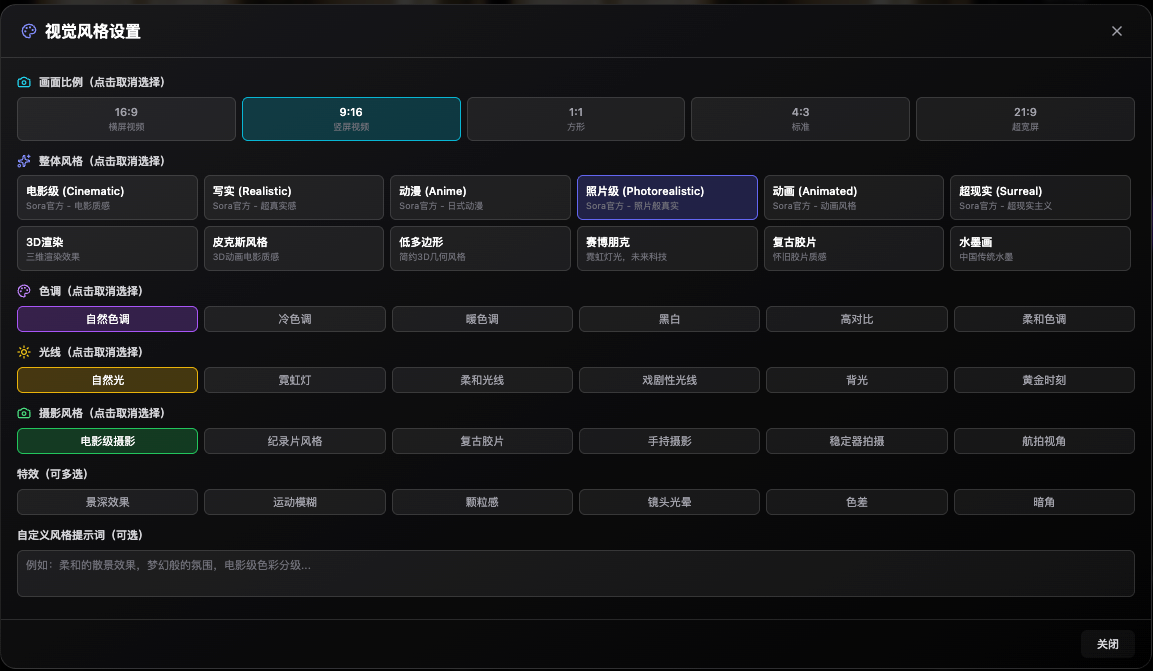Turn off the 自然光 lighting option
This screenshot has width=1153, height=671.
(107, 380)
